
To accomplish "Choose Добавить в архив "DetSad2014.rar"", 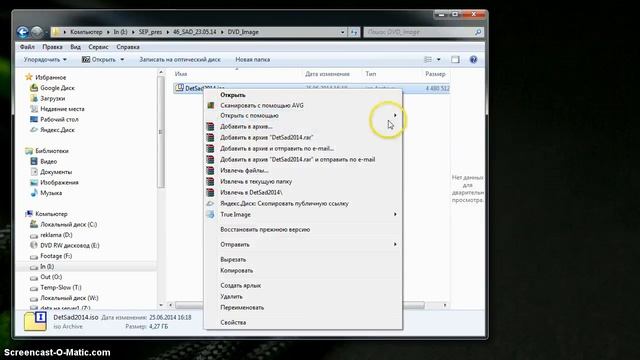I will pyautogui.click(x=303, y=138).
